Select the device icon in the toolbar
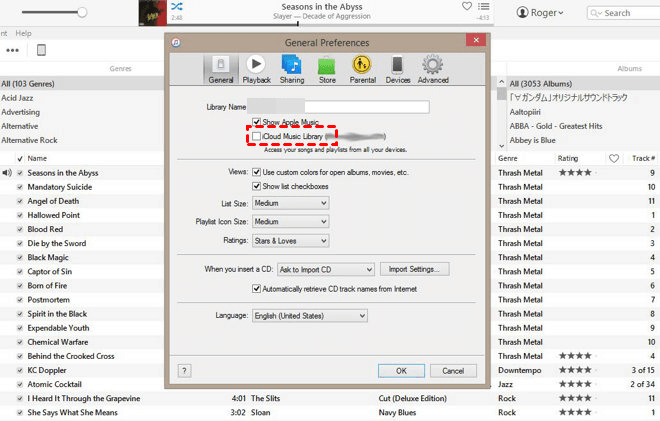 41,50
